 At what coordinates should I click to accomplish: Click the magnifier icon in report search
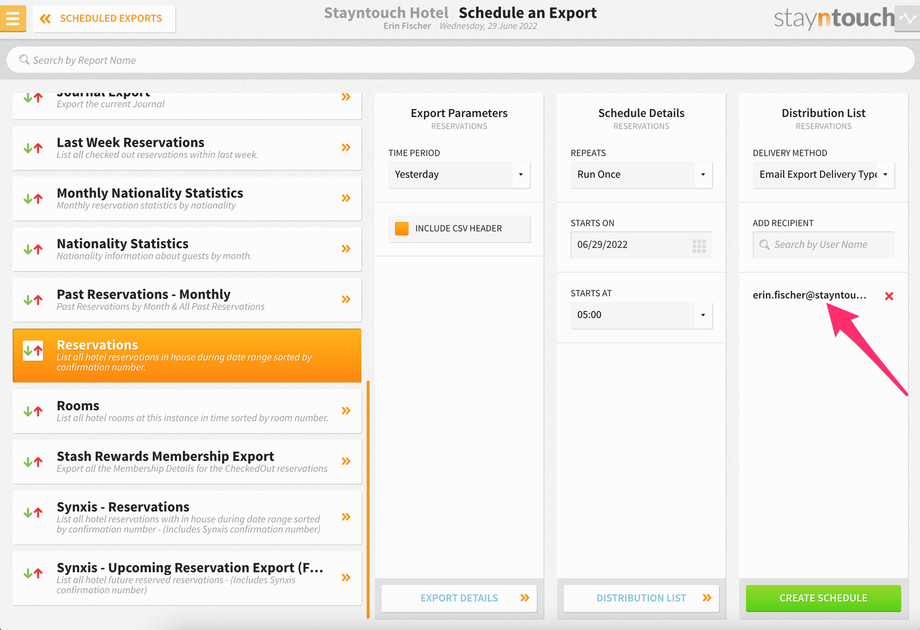(24, 60)
